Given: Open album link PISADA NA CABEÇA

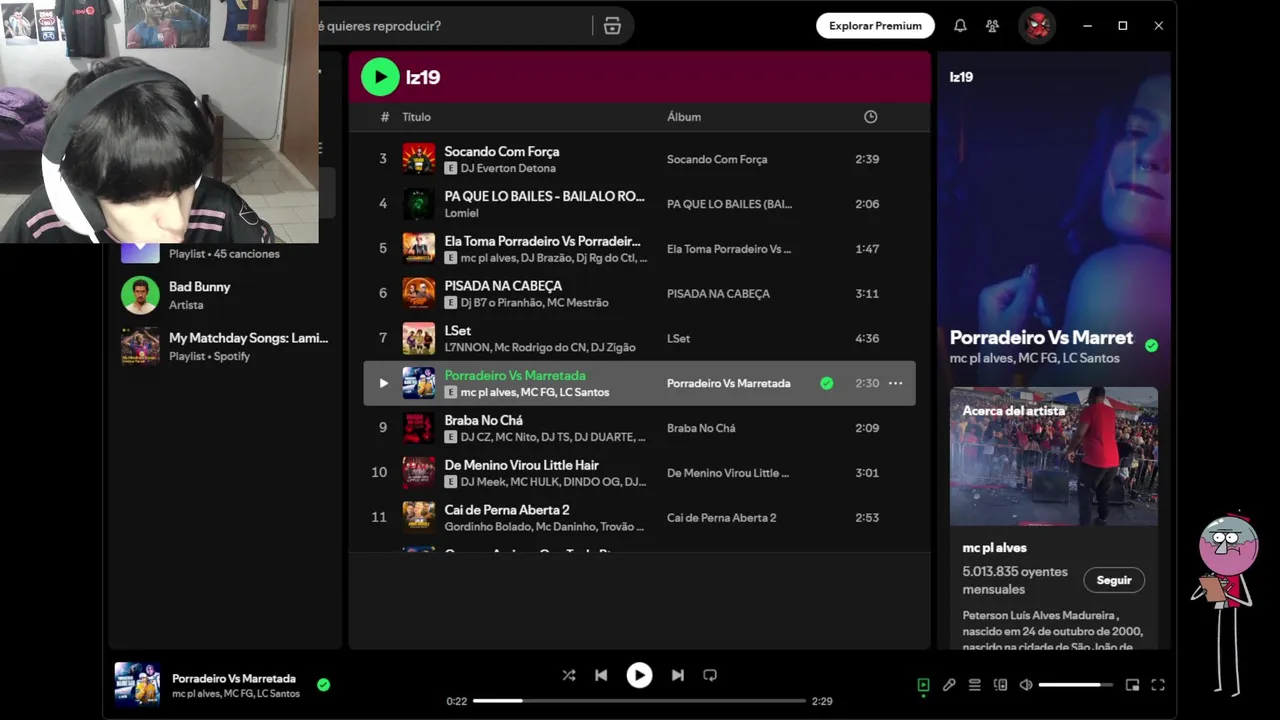Looking at the screenshot, I should 718,294.
